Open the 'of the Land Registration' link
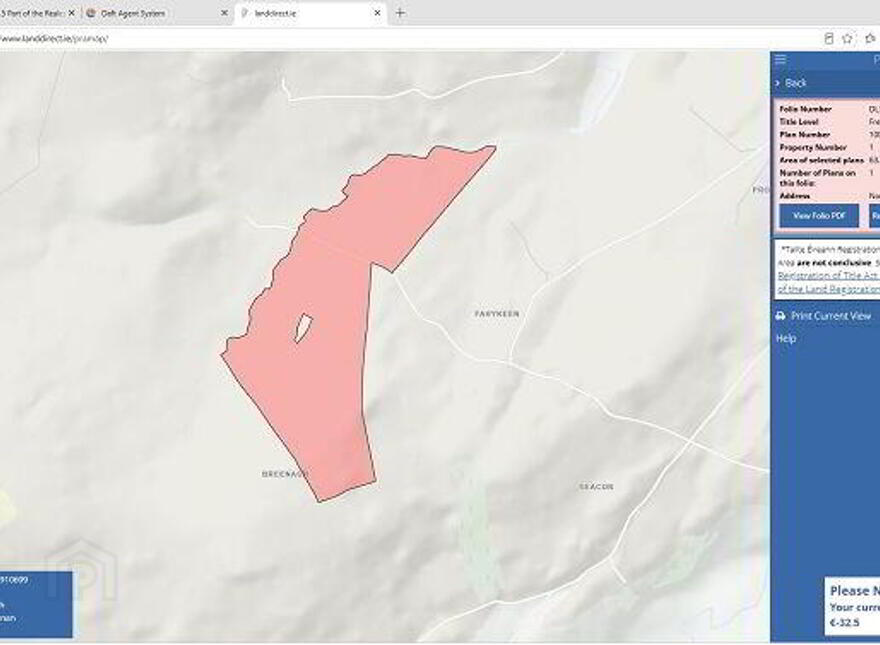The width and height of the screenshot is (880, 645). pos(828,289)
